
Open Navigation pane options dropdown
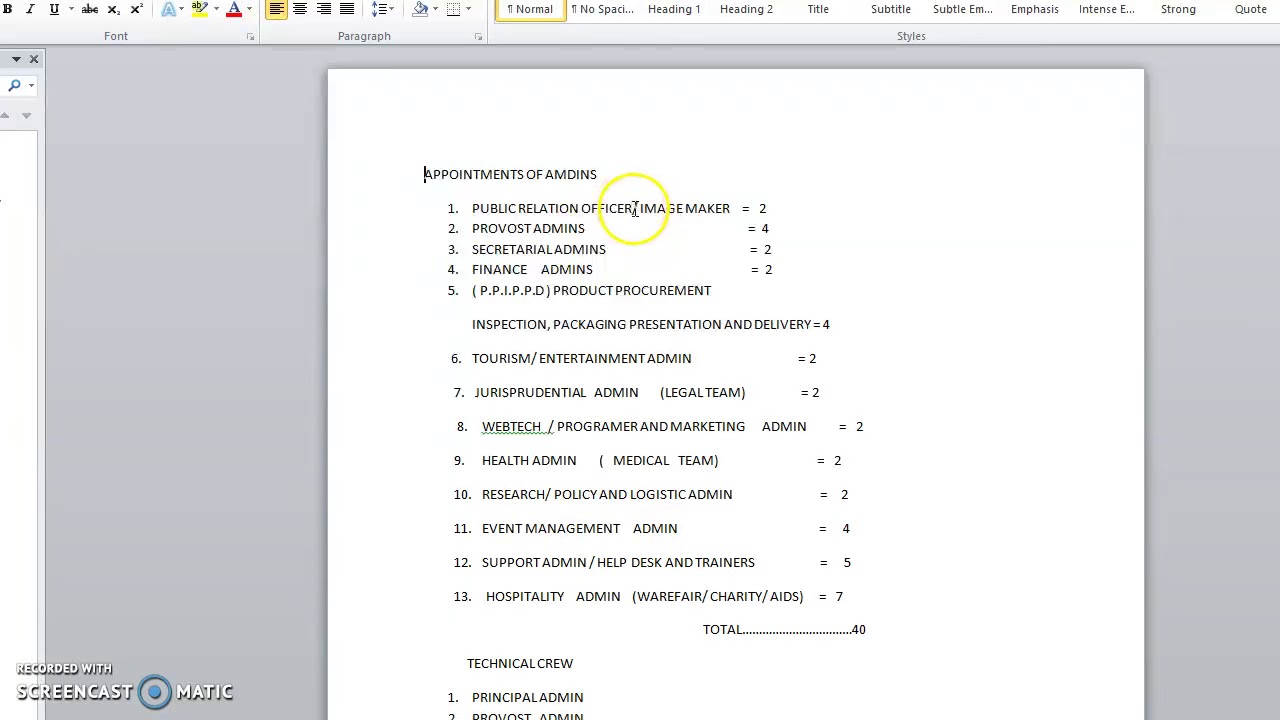click(x=16, y=59)
